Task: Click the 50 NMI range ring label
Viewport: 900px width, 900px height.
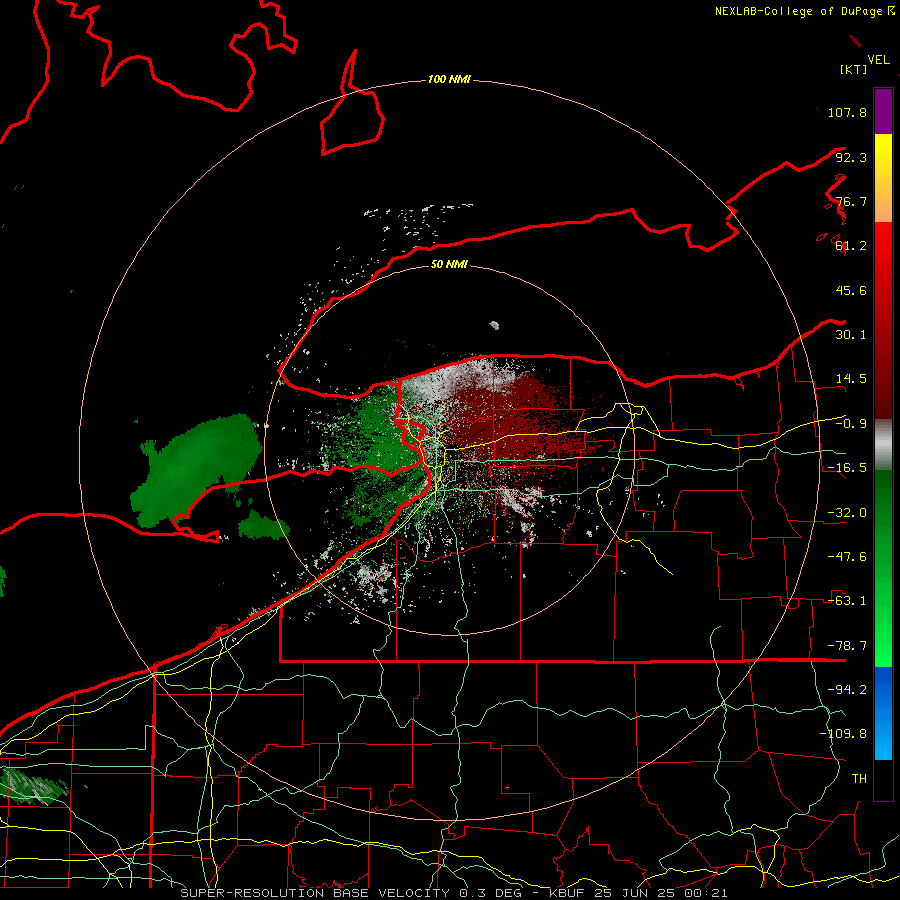Action: pos(449,264)
